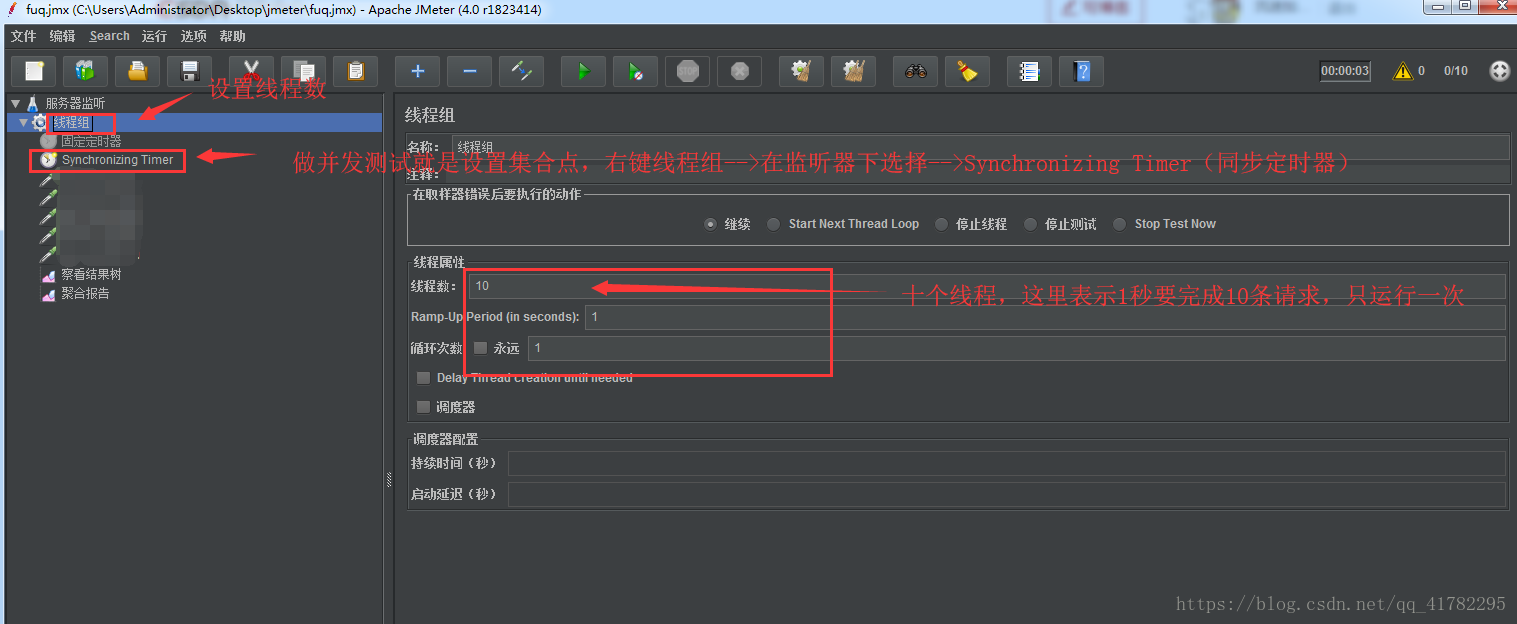1517x624 pixels.
Task: Collapse all tree nodes with minus
Action: (469, 71)
